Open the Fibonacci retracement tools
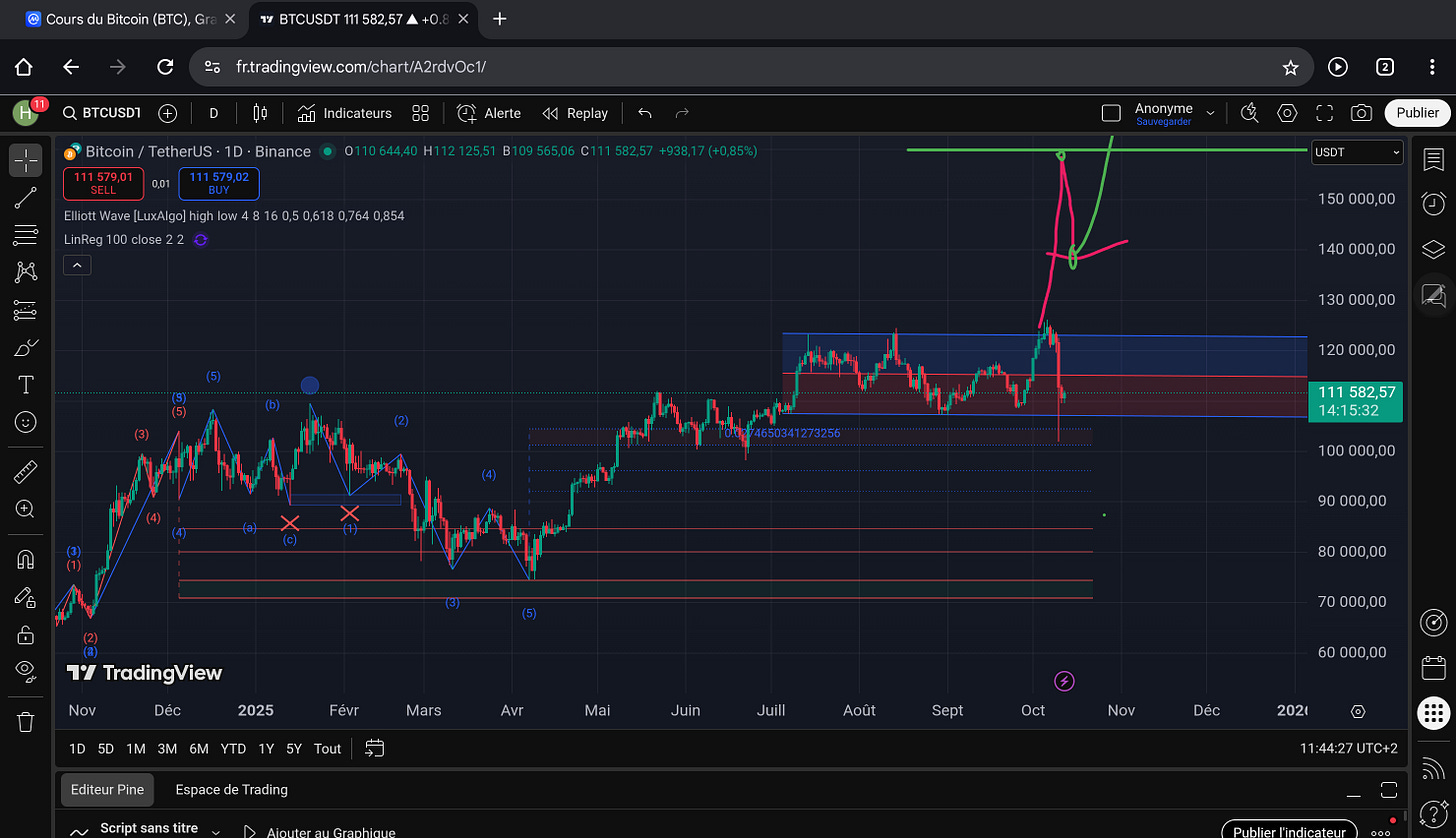Image resolution: width=1456 pixels, height=838 pixels. pyautogui.click(x=26, y=235)
